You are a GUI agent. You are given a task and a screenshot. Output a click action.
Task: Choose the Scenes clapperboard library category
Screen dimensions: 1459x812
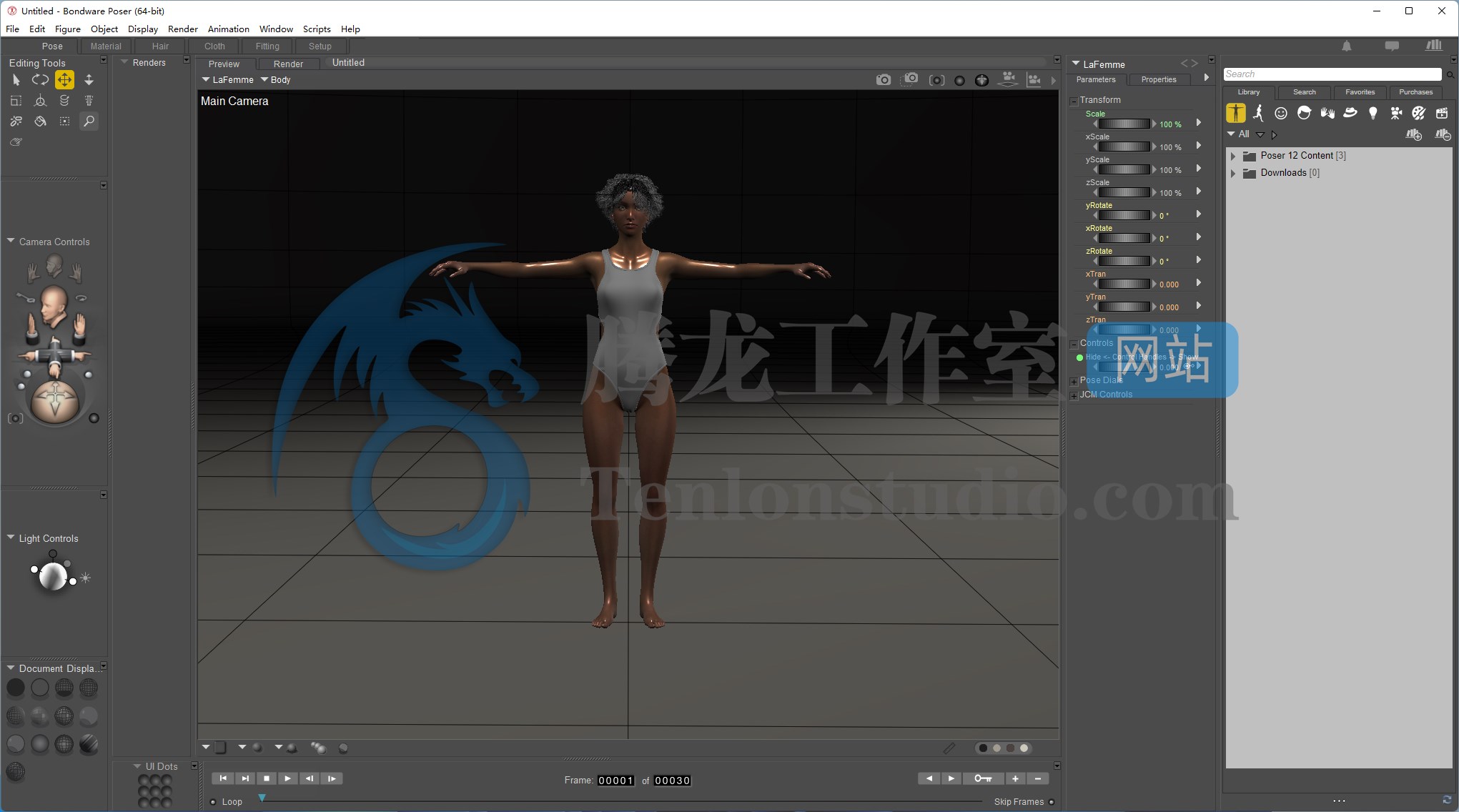click(1442, 113)
